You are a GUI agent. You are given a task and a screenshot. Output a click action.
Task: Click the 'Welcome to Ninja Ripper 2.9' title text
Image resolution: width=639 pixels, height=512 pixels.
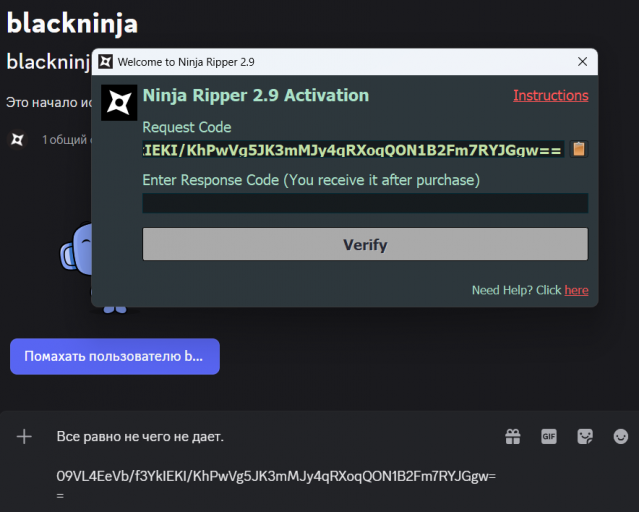tap(186, 62)
